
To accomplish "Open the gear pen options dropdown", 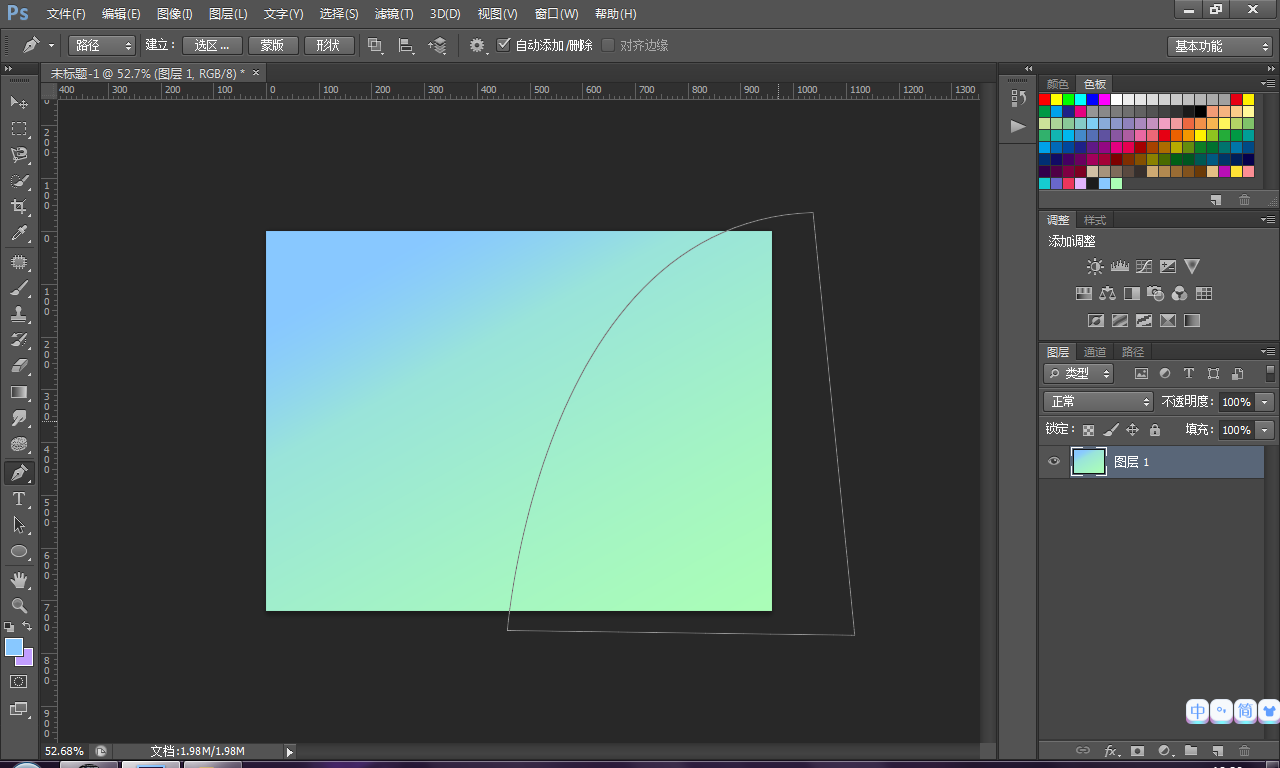I will (478, 45).
